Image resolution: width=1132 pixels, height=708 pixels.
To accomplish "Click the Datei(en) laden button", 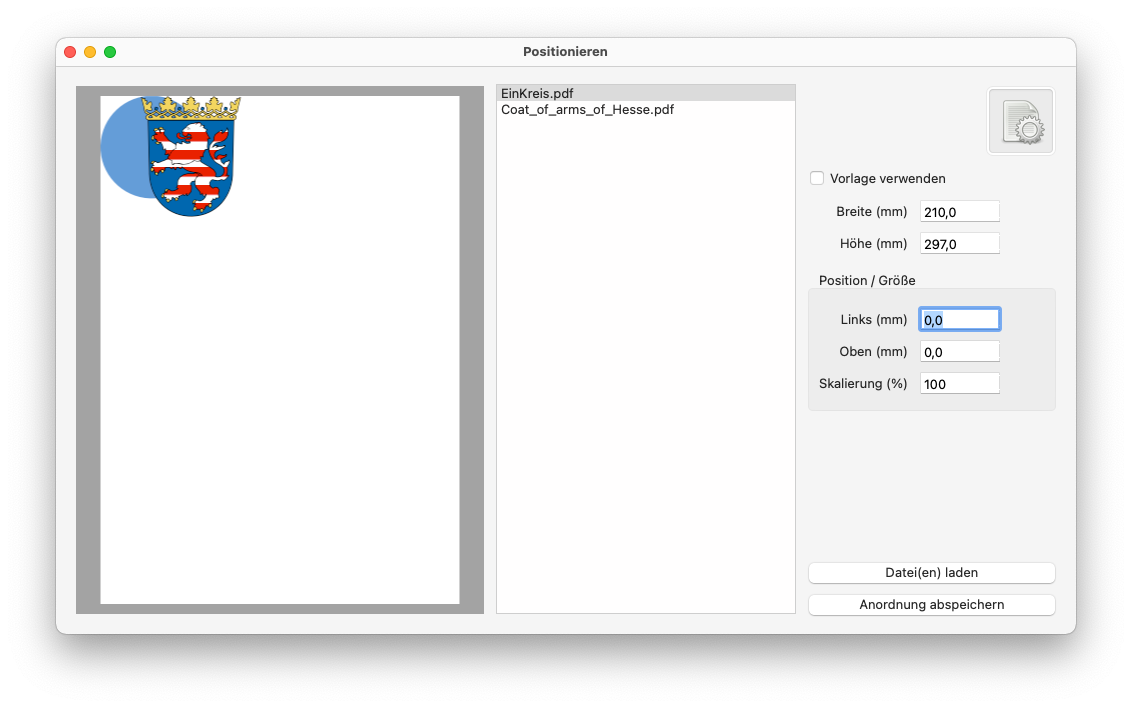I will point(931,572).
